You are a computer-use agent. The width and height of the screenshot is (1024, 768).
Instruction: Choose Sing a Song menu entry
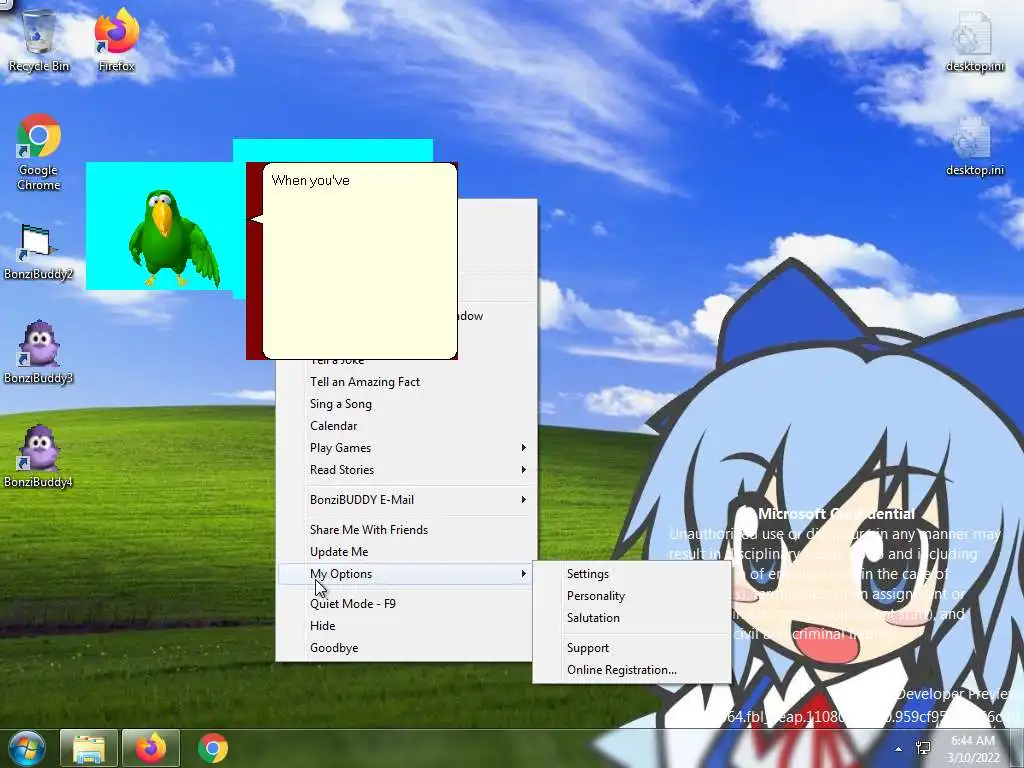pos(405,404)
